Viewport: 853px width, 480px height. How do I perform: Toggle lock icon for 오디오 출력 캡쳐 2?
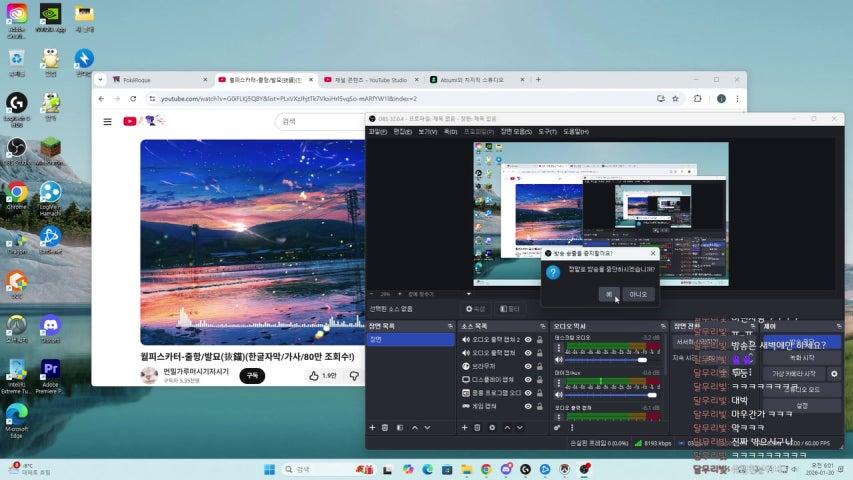541,339
